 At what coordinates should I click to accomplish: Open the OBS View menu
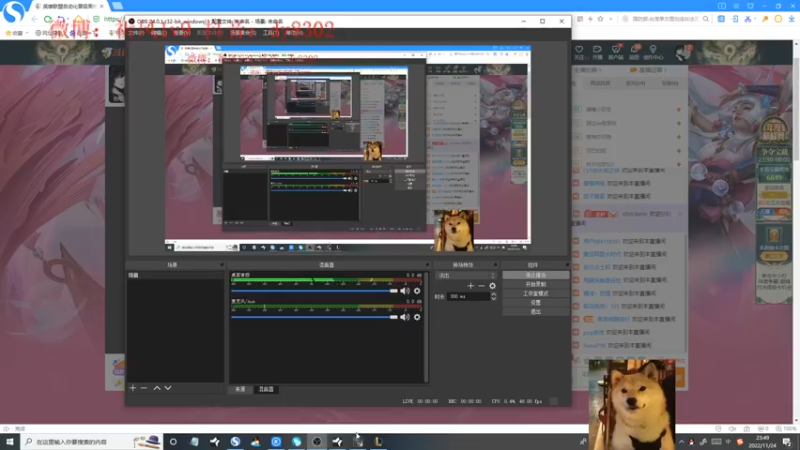coord(182,33)
